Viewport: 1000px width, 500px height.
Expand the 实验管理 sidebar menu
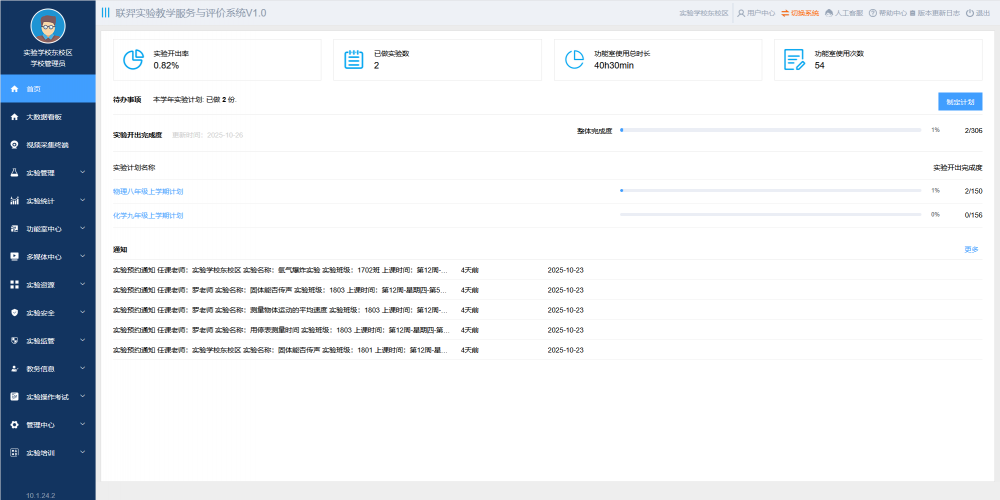[x=47, y=173]
